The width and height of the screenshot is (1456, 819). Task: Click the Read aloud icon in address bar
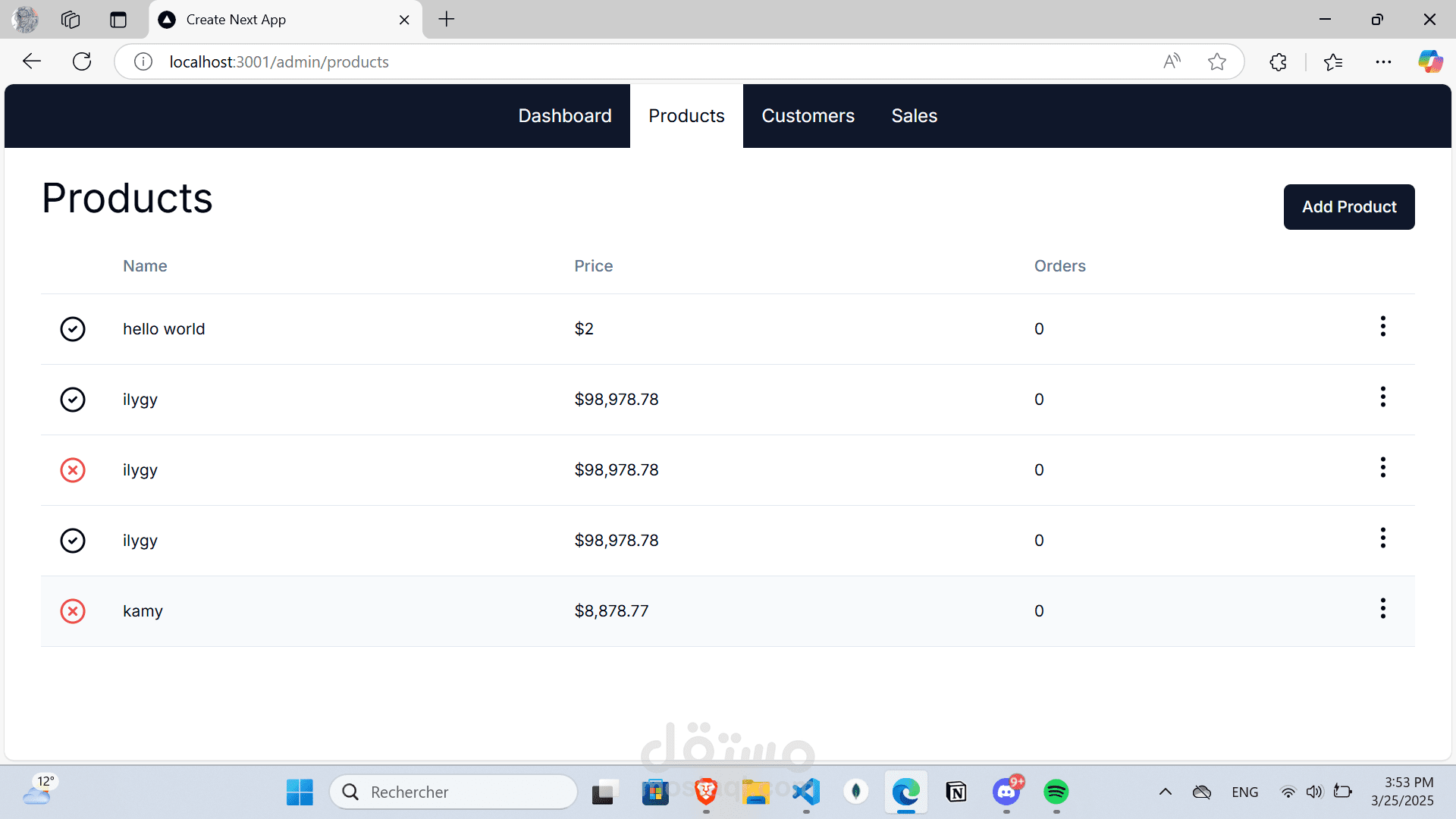1172,61
